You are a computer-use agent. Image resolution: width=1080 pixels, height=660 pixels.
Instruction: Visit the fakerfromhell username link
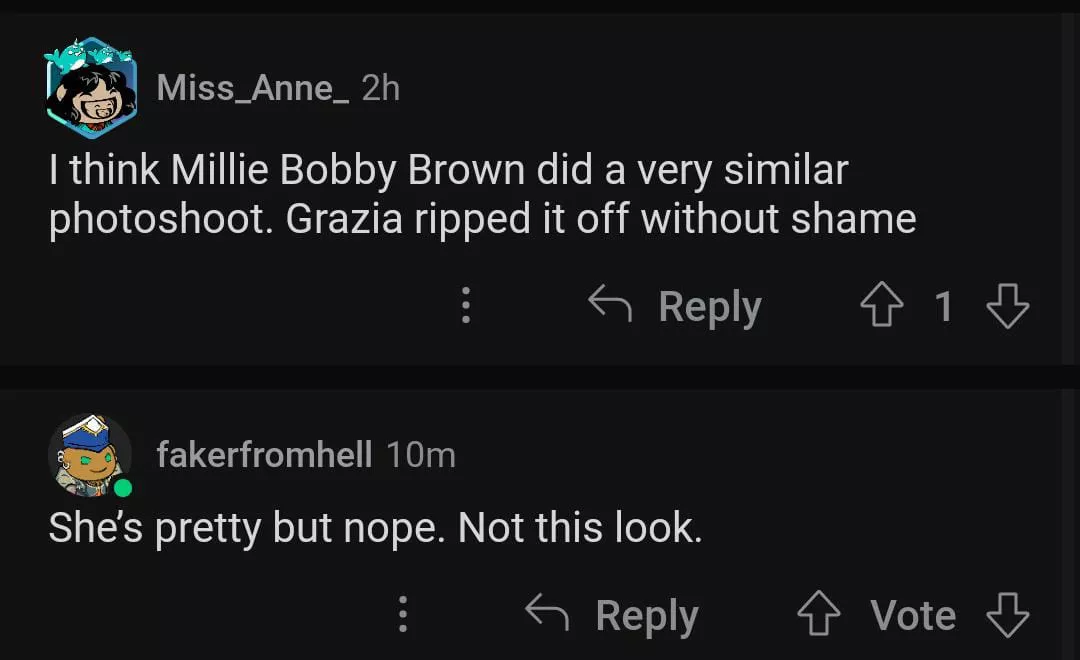tap(264, 456)
